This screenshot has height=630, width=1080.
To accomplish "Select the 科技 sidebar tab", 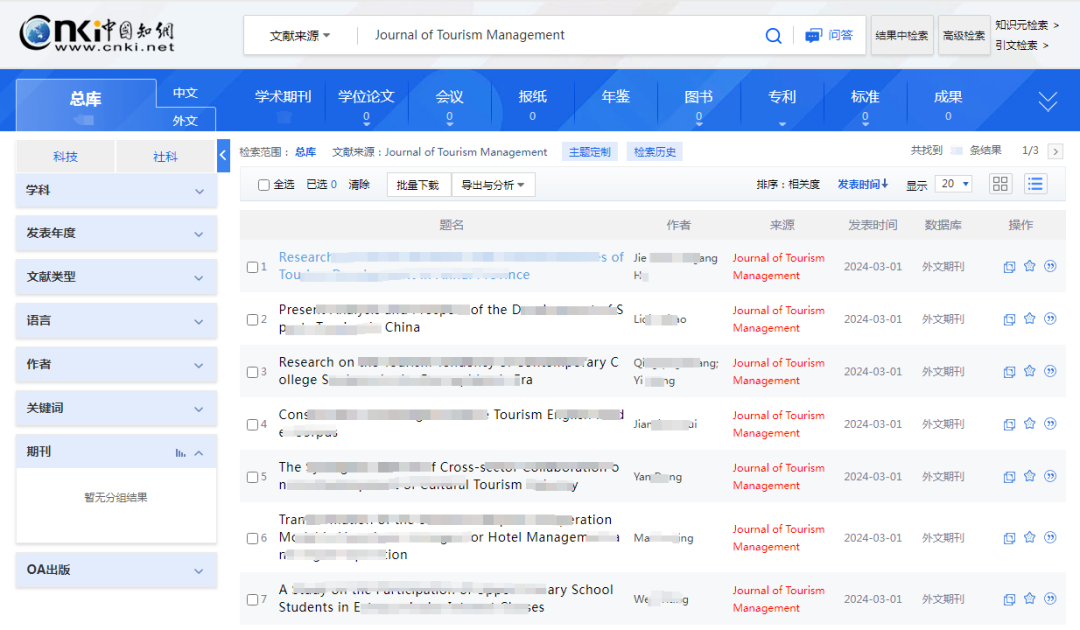I will pos(65,156).
